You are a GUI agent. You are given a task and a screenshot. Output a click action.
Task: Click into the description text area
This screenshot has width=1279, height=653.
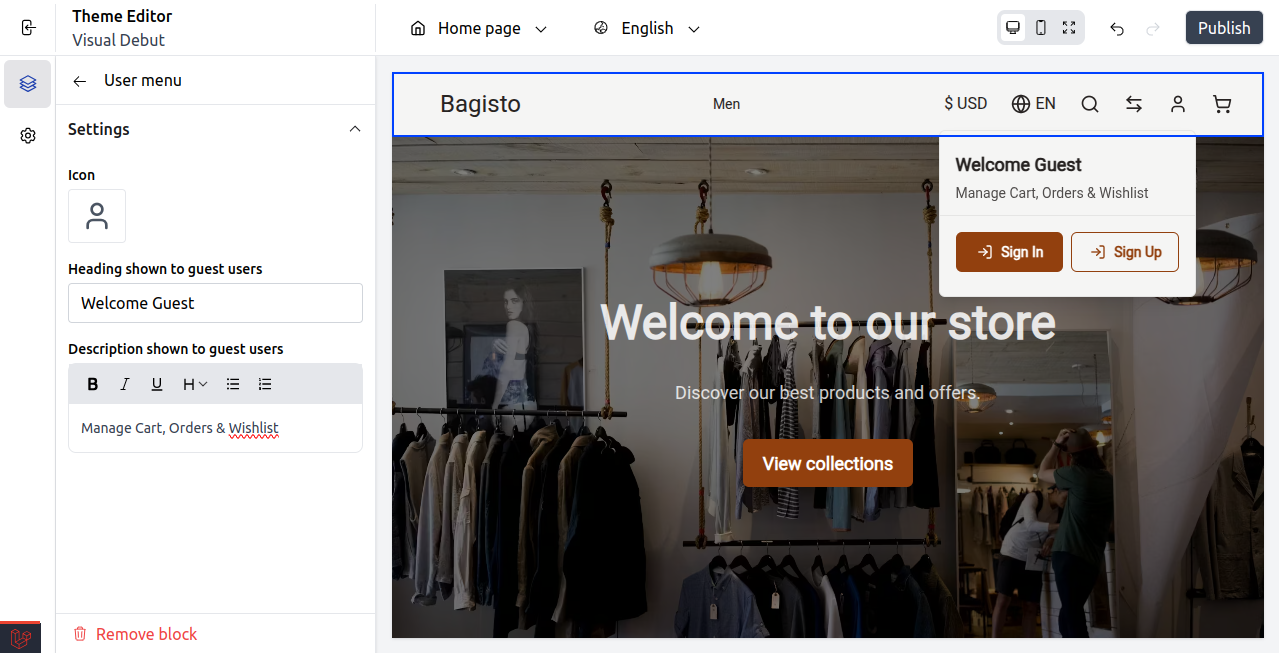[215, 428]
